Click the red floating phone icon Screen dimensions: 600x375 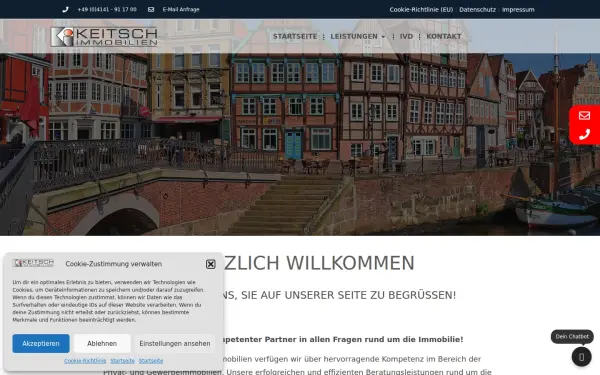[x=584, y=134]
